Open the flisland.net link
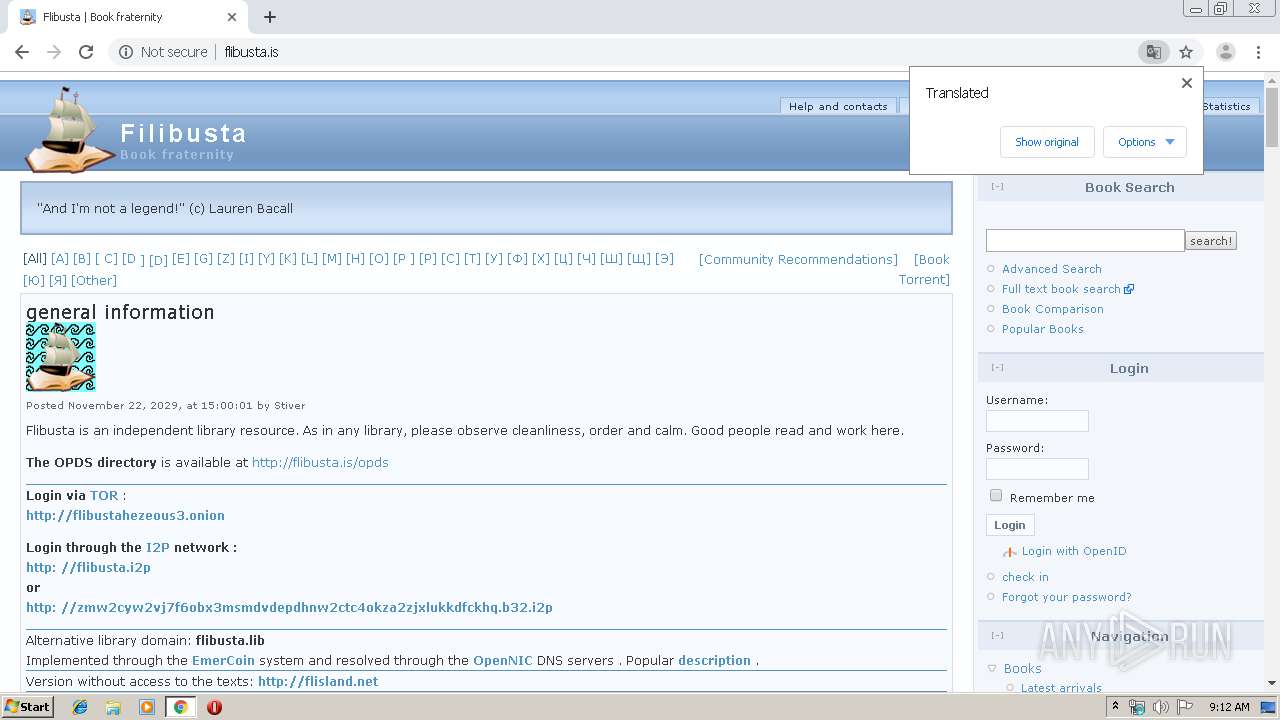This screenshot has width=1280, height=720. point(318,681)
